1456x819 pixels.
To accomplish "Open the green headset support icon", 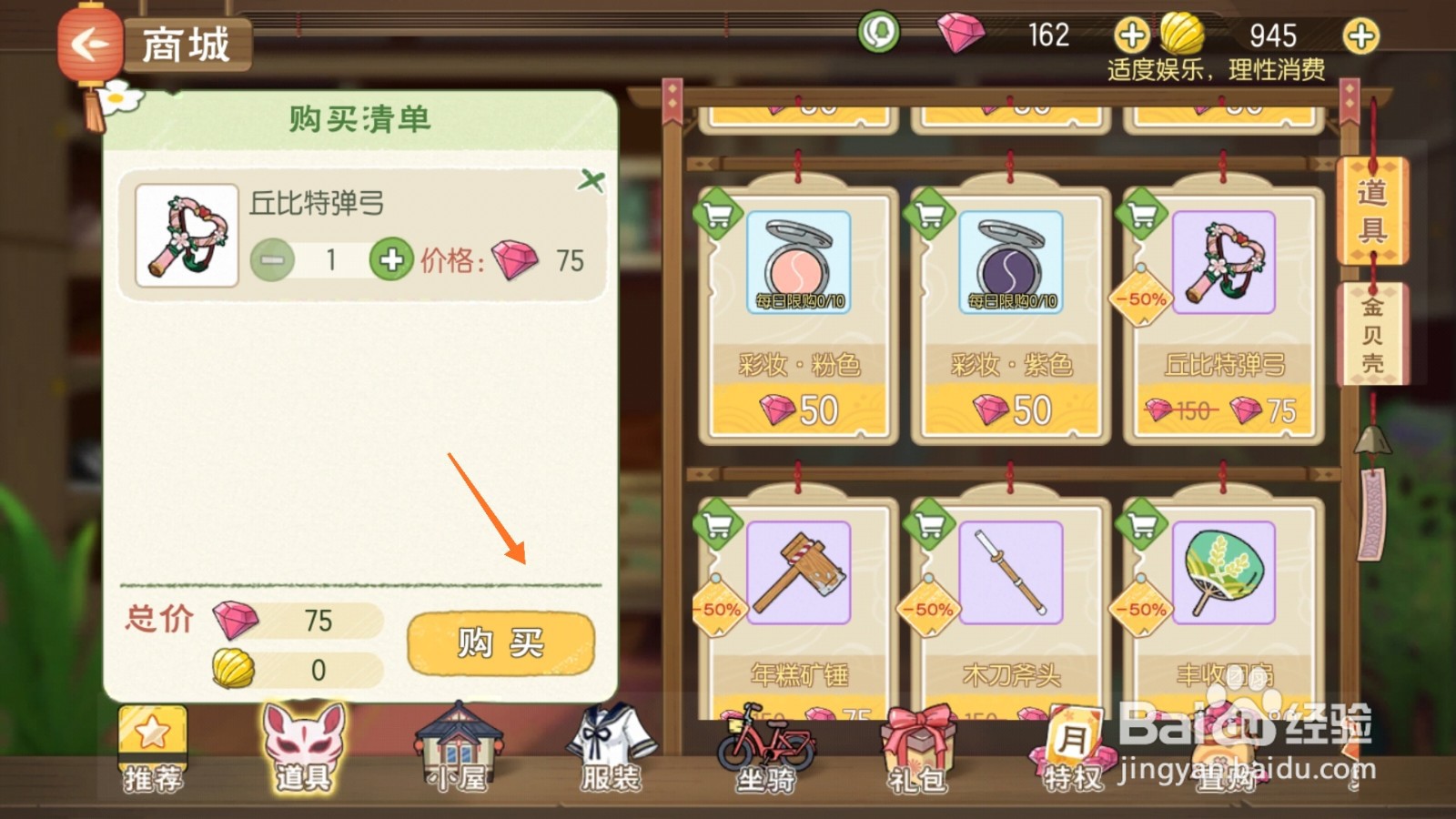I will [878, 34].
